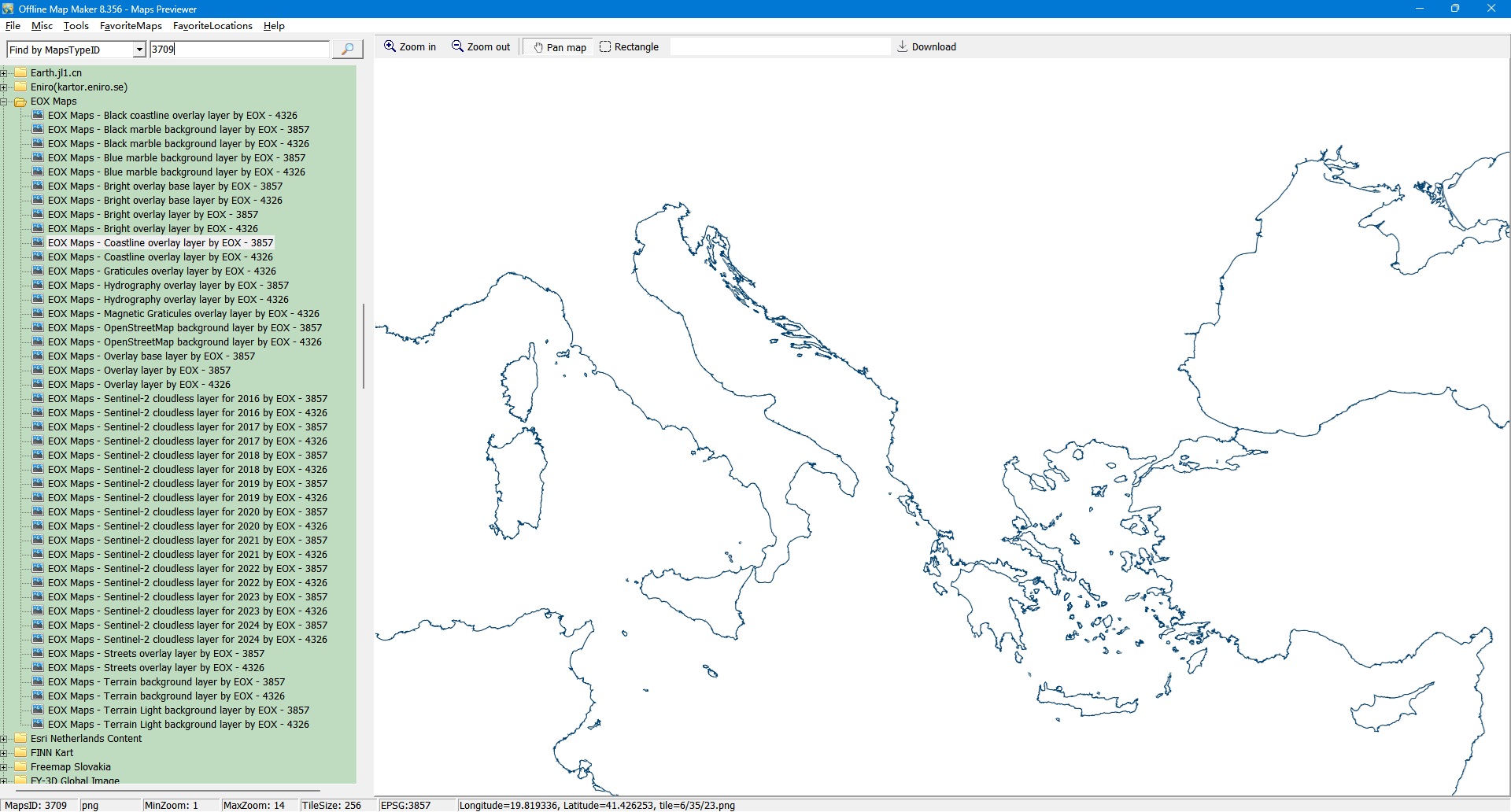Viewport: 1511px width, 812px height.
Task: Expand the Esri Netherlands Content node
Action: click(x=4, y=739)
